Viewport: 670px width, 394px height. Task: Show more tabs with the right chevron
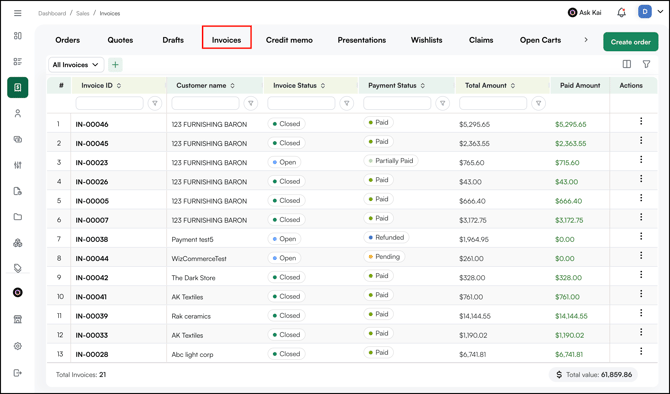[586, 40]
